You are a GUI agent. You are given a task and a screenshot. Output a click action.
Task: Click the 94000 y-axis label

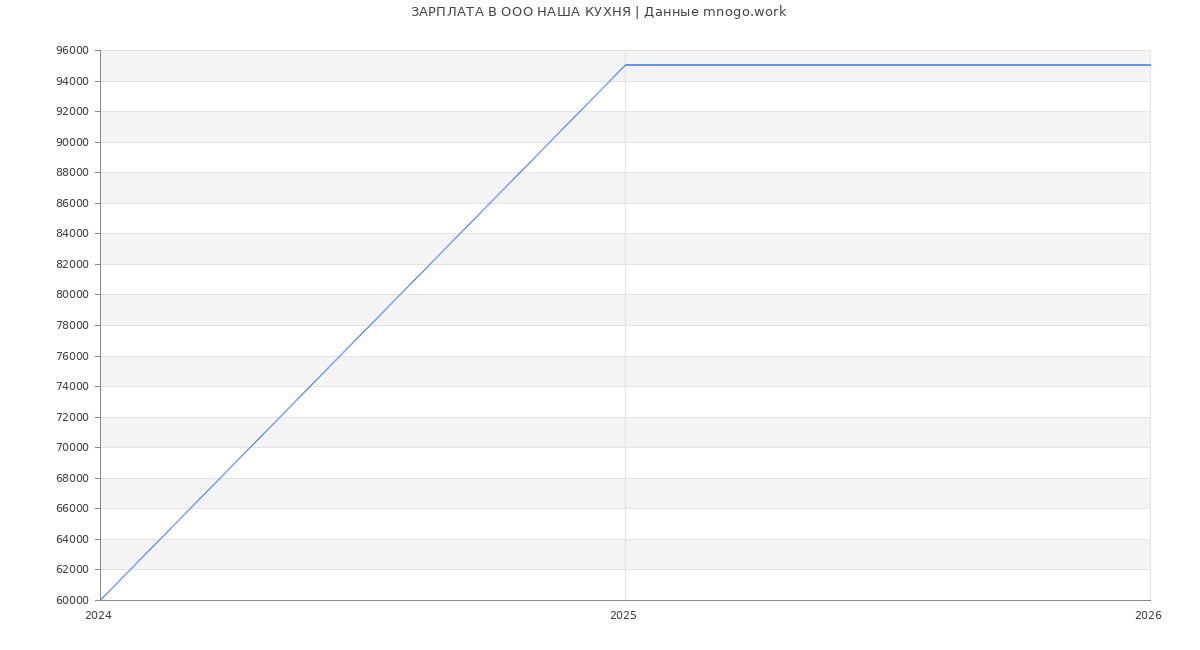(x=72, y=81)
